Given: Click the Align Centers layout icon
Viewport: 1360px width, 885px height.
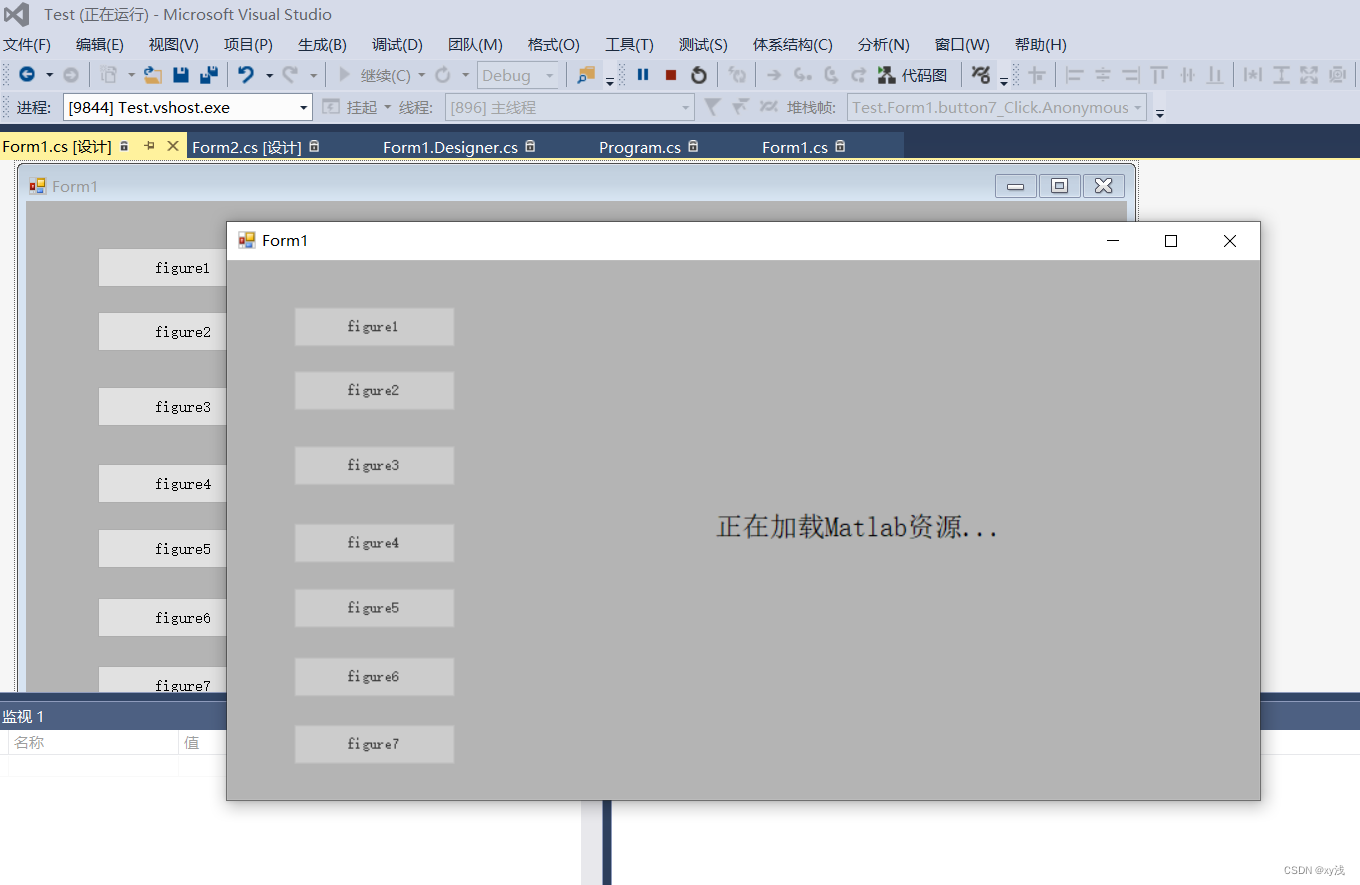Looking at the screenshot, I should tap(1103, 75).
